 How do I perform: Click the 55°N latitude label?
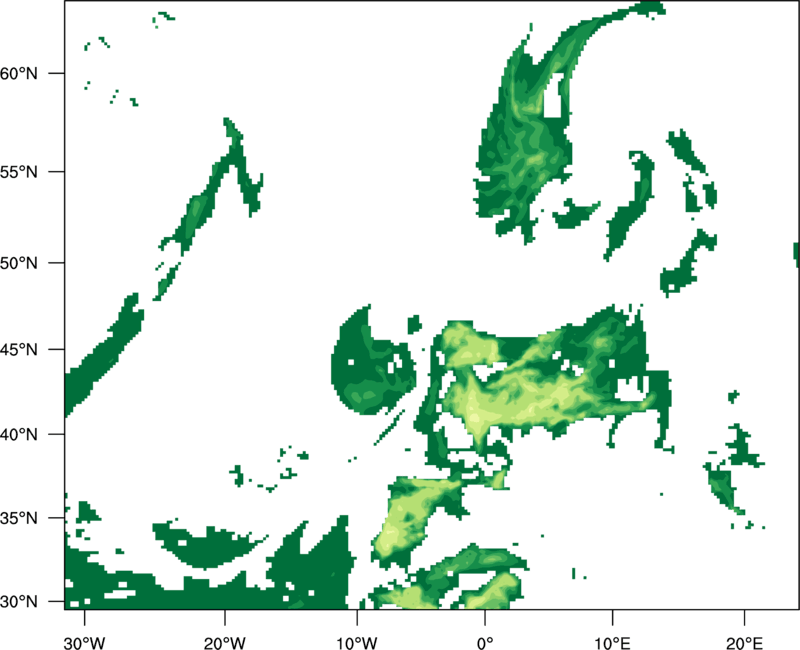19,172
